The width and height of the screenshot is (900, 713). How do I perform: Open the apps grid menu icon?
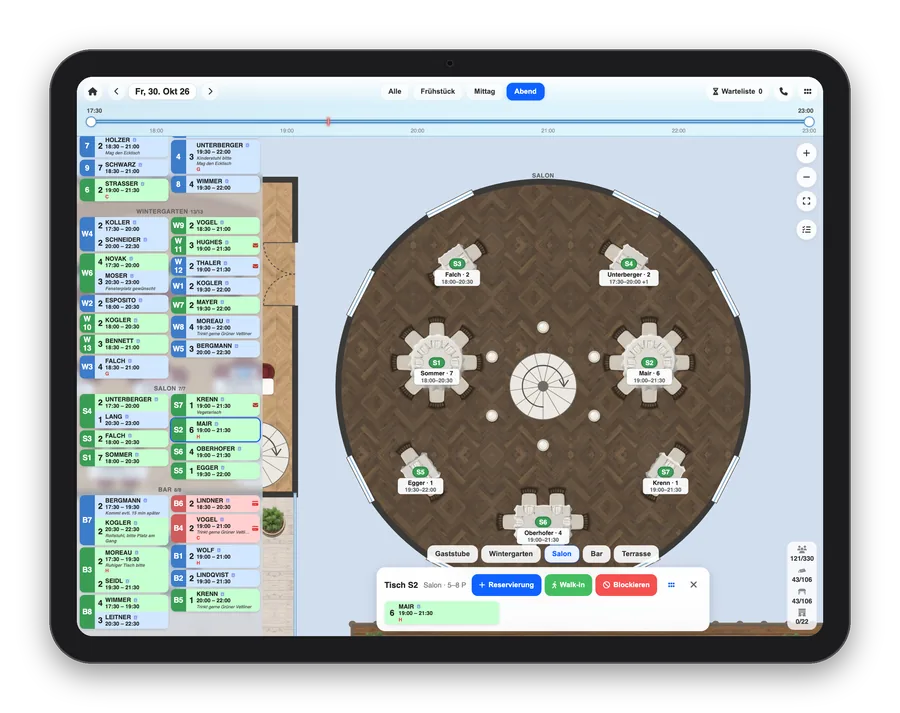pos(808,91)
